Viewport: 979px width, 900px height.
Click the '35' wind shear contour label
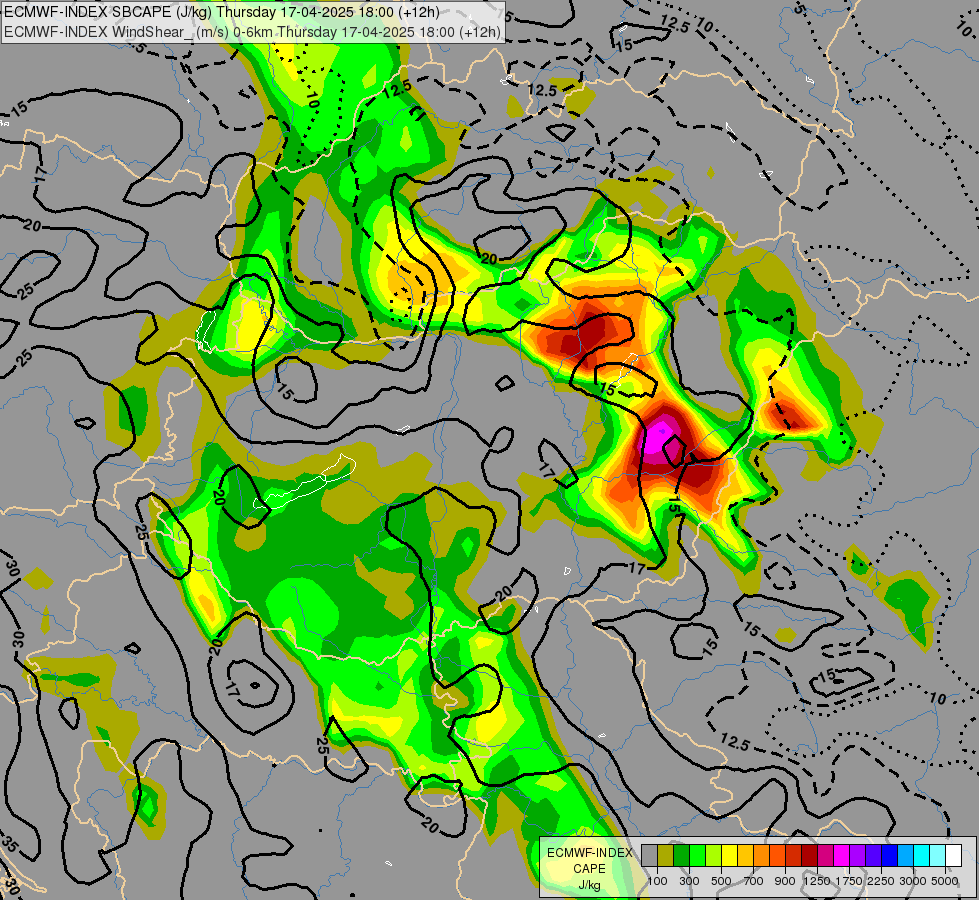pos(9,844)
